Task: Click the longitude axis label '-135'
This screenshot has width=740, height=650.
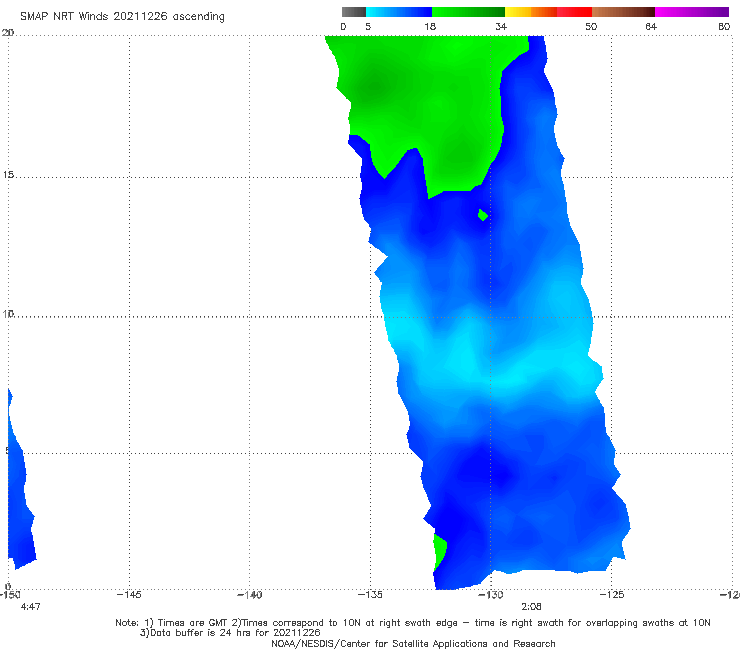Action: point(370,595)
